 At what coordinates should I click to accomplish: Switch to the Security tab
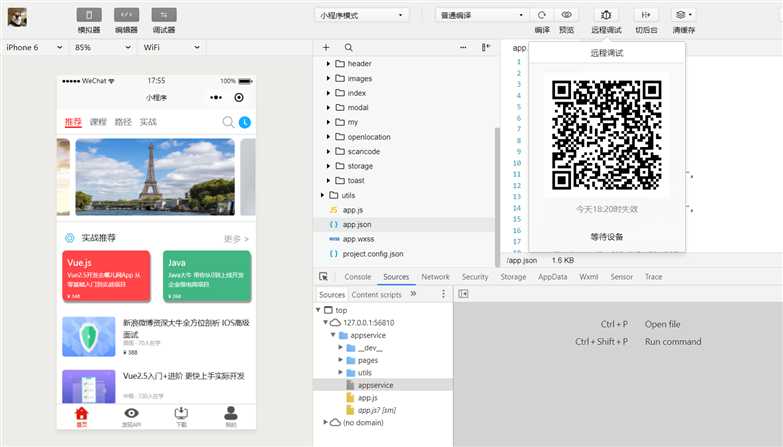coord(475,277)
